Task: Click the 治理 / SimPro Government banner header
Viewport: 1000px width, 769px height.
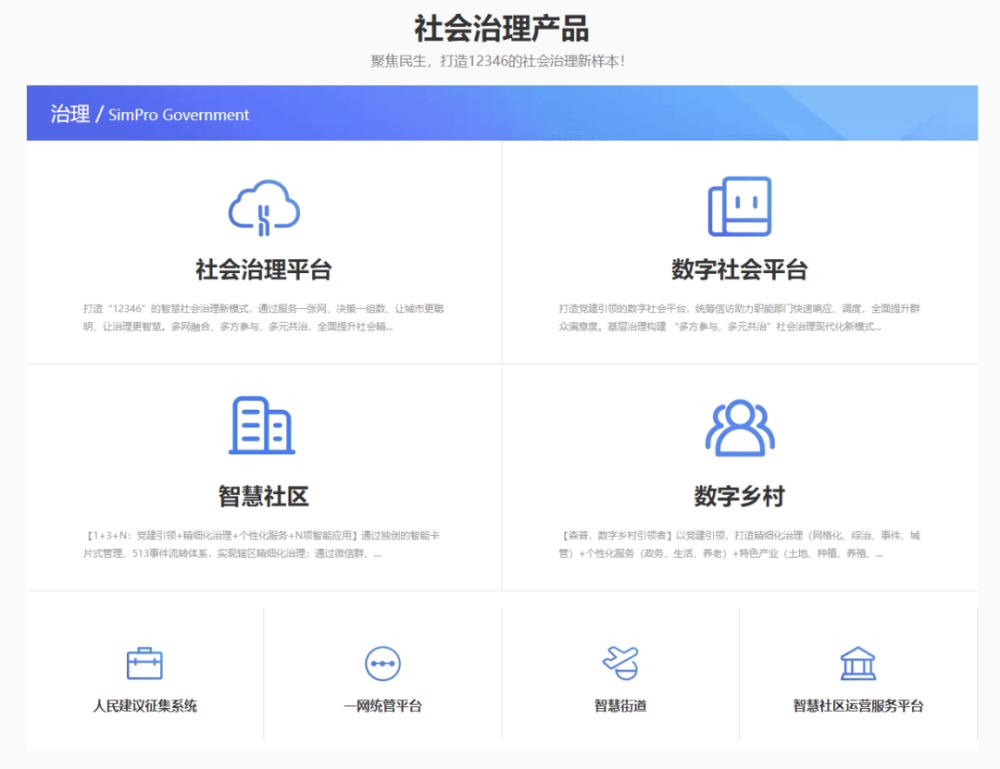Action: [150, 114]
